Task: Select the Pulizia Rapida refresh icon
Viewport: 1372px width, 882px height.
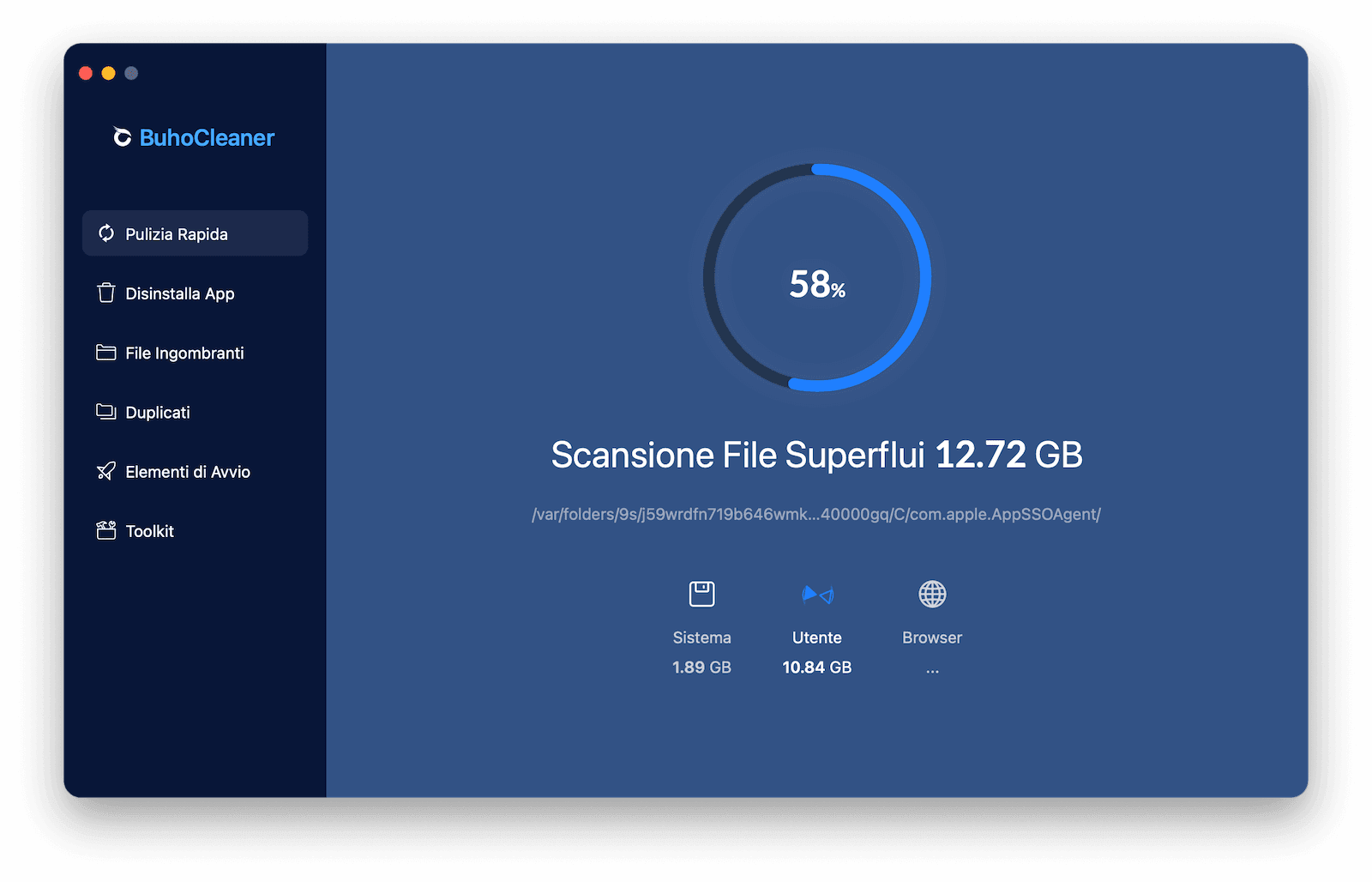Action: pyautogui.click(x=105, y=233)
